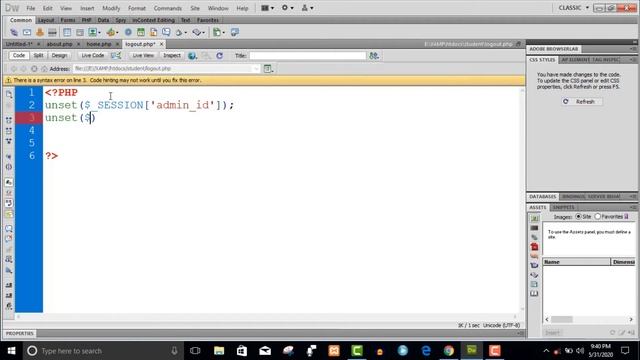Click the Home icon beside the Address label

tap(44, 69)
